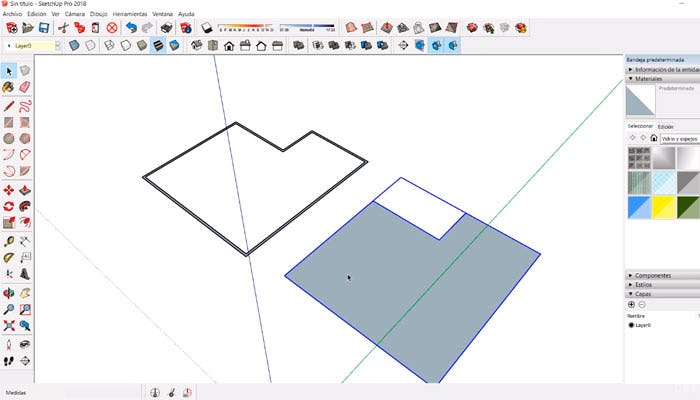Click the red Erase circle icon
This screenshot has width=700, height=400.
click(112, 28)
